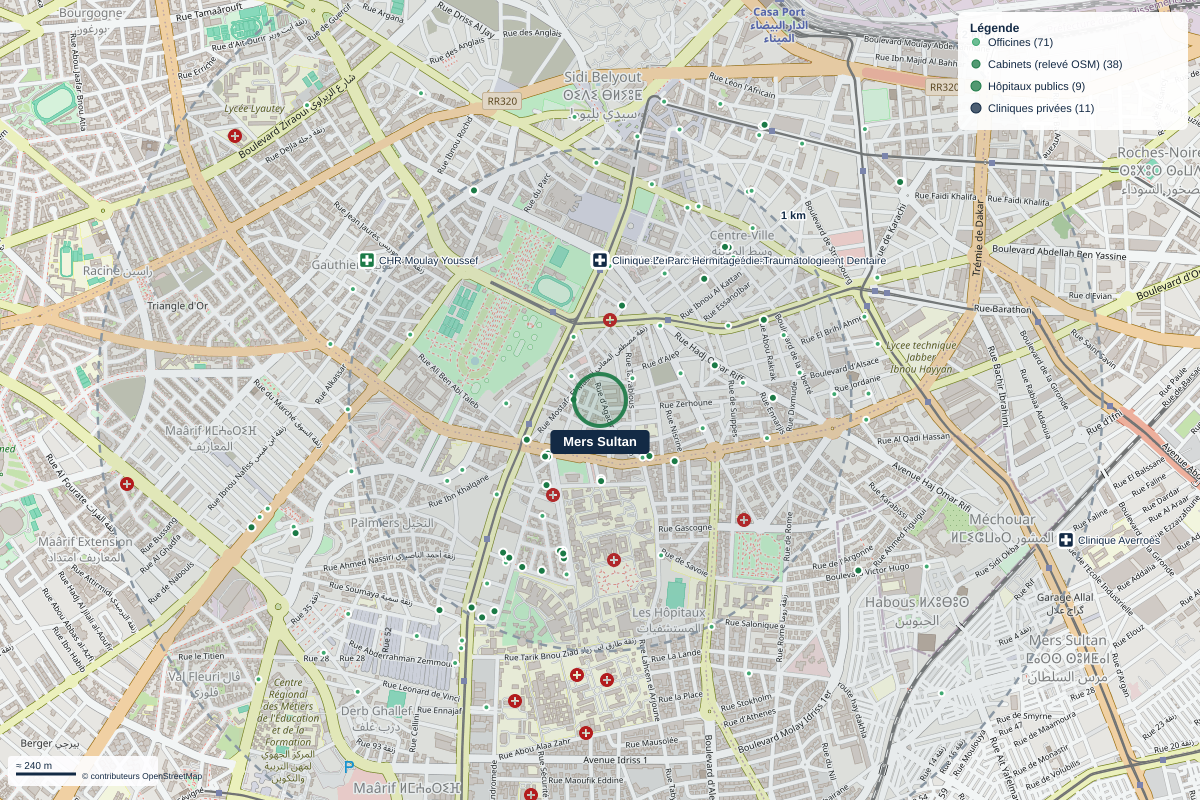Image resolution: width=1200 pixels, height=800 pixels.
Task: Click the CHR Moulay Youssef clinic cross icon
Action: click(367, 261)
